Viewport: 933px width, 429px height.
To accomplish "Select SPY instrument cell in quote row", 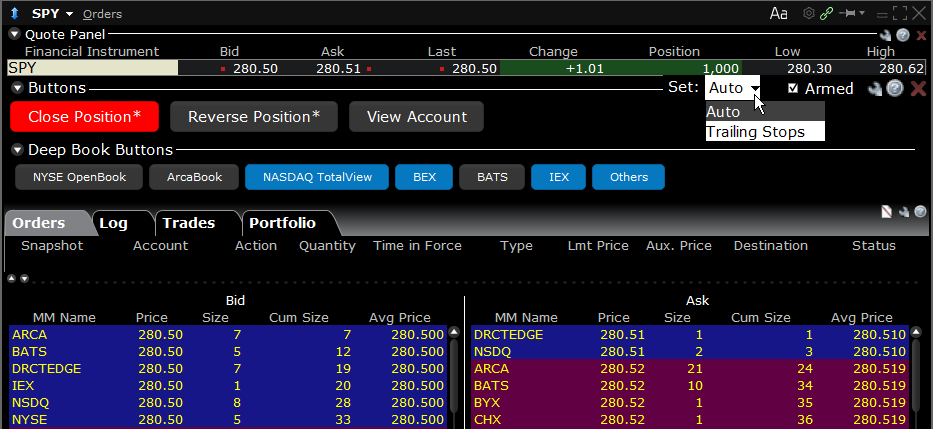I will tap(93, 68).
